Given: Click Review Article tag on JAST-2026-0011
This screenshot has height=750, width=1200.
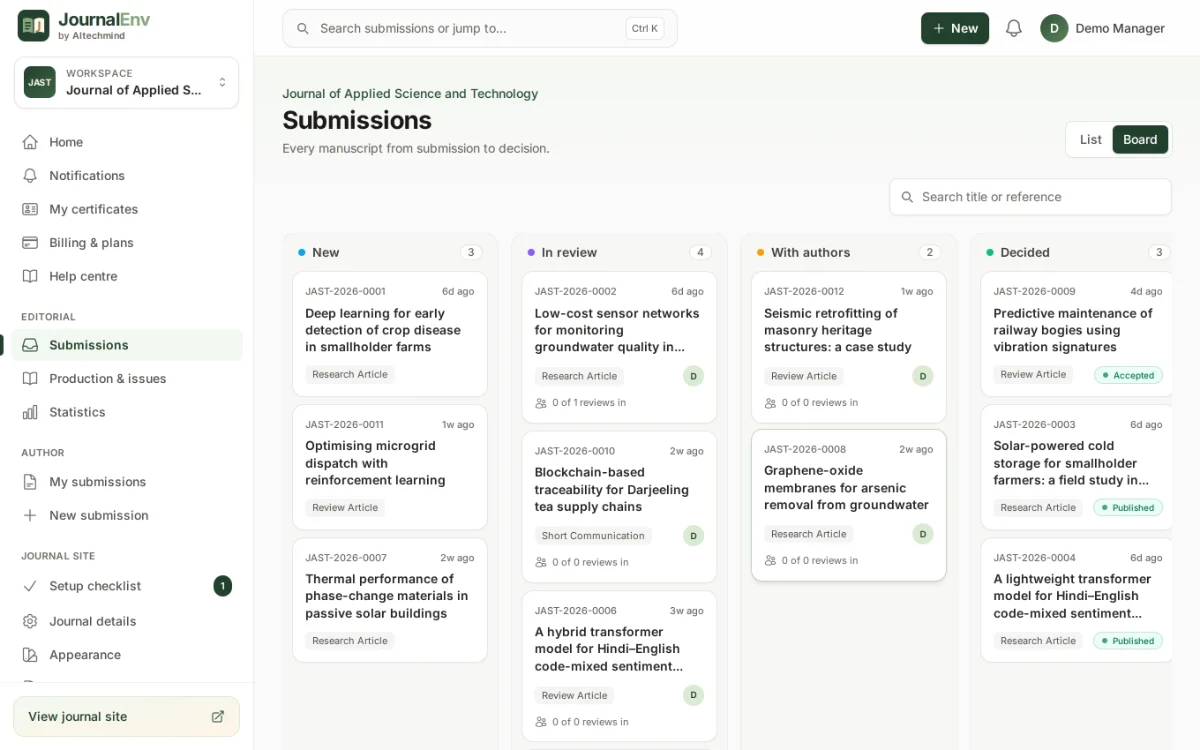Looking at the screenshot, I should pos(345,508).
